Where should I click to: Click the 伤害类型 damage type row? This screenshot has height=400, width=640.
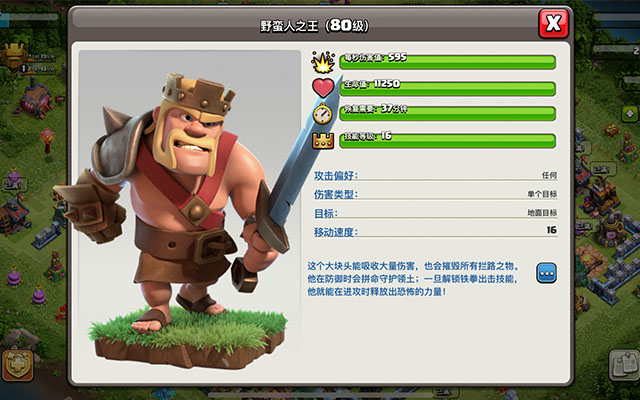click(435, 194)
